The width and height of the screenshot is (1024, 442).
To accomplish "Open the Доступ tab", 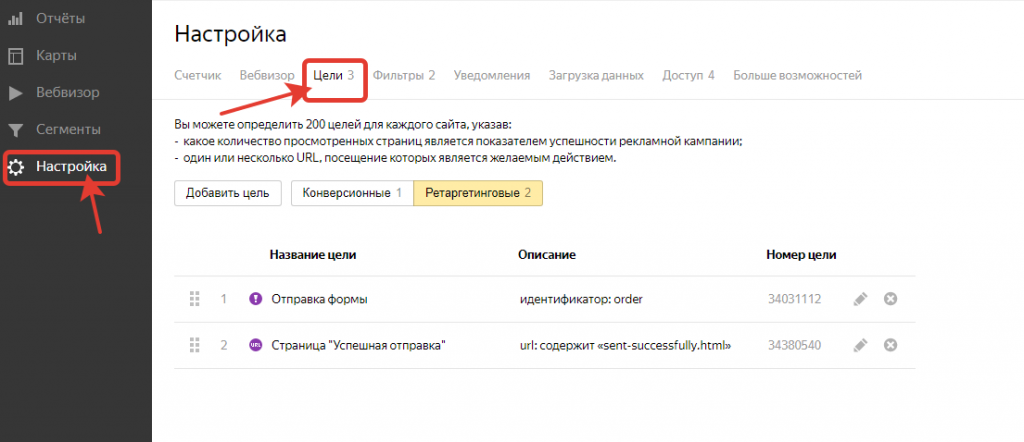I will (x=688, y=75).
